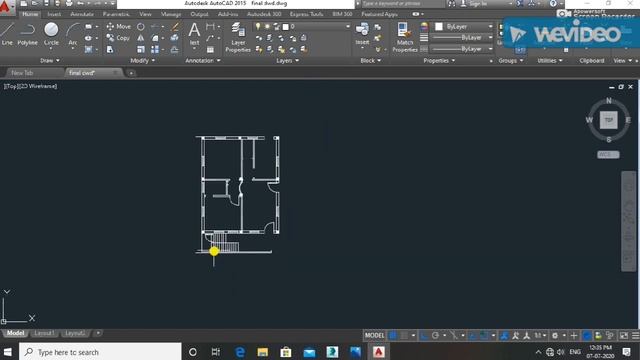
Task: Expand the Modify panel
Action: click(142, 60)
